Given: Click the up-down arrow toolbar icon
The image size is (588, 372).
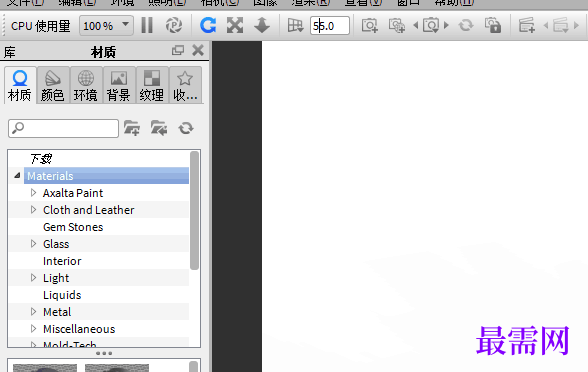Looking at the screenshot, I should coord(262,26).
